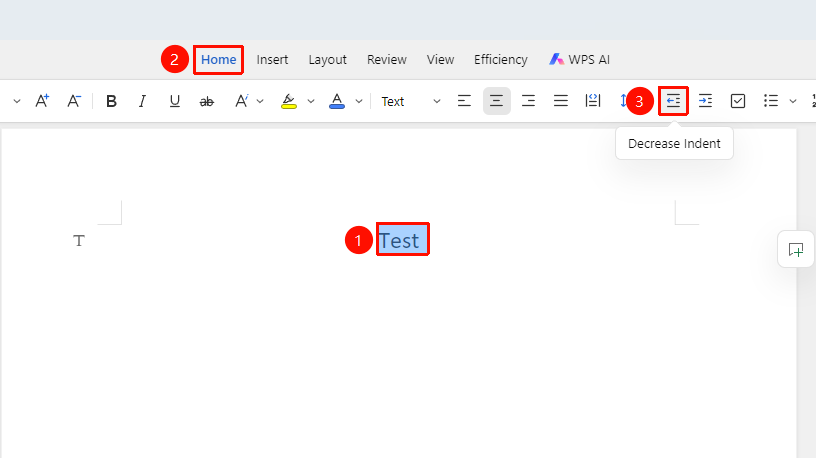816x458 pixels.
Task: Click the add comment button
Action: pos(796,250)
